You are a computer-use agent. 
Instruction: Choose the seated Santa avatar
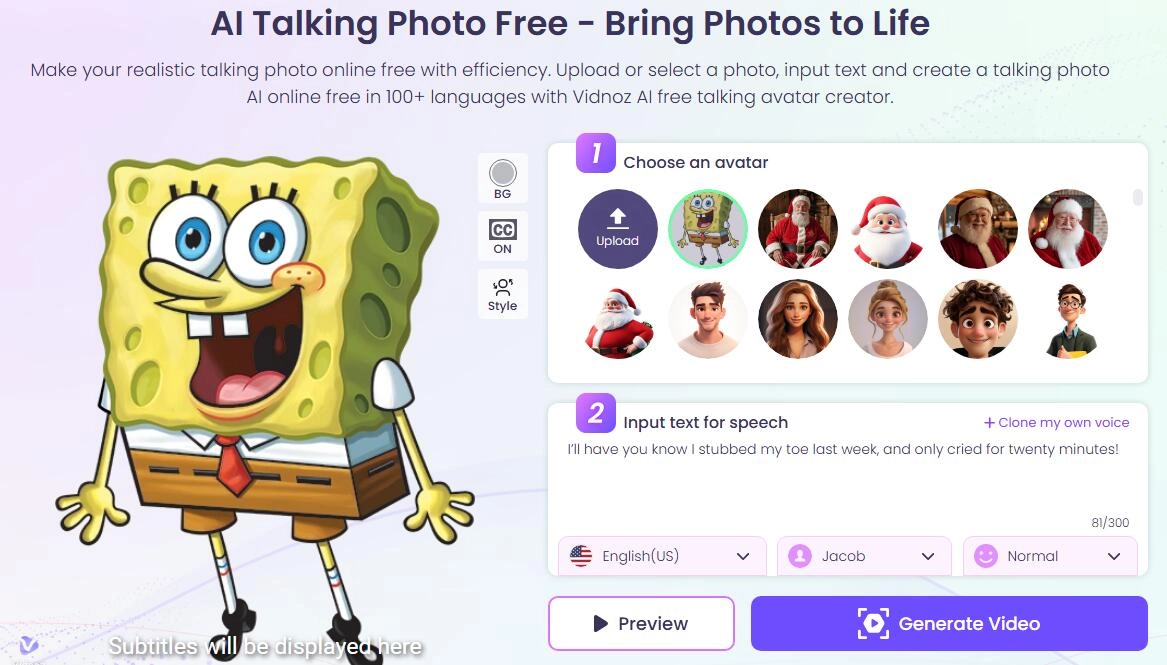coord(797,228)
